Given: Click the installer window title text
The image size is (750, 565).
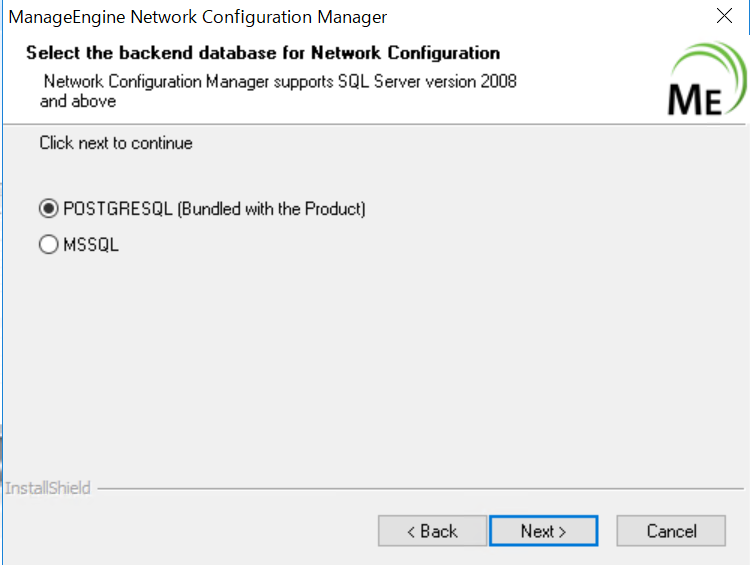Looking at the screenshot, I should coord(198,17).
